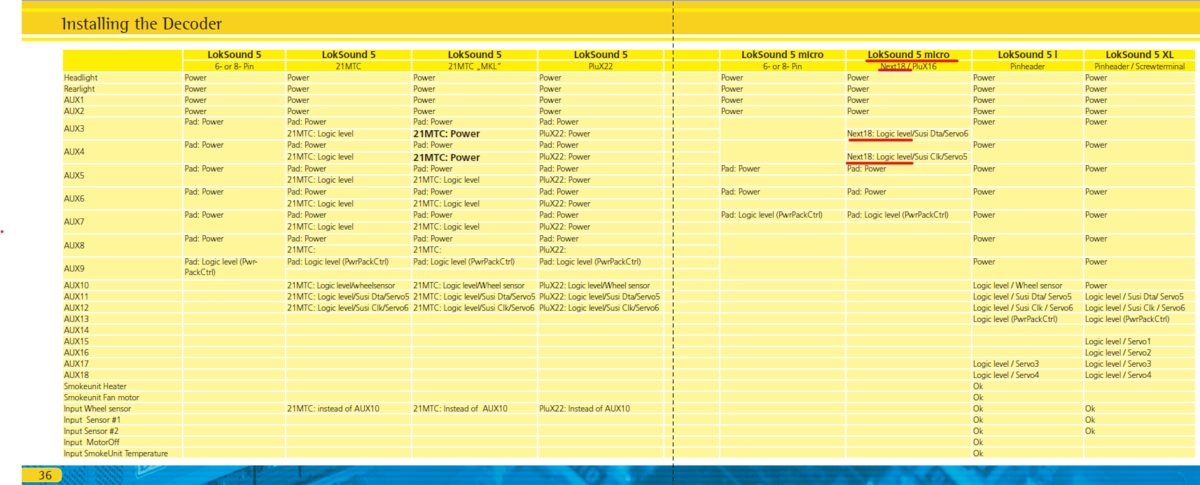The width and height of the screenshot is (1200, 485).
Task: Click the AUX7 row label
Action: (x=75, y=221)
